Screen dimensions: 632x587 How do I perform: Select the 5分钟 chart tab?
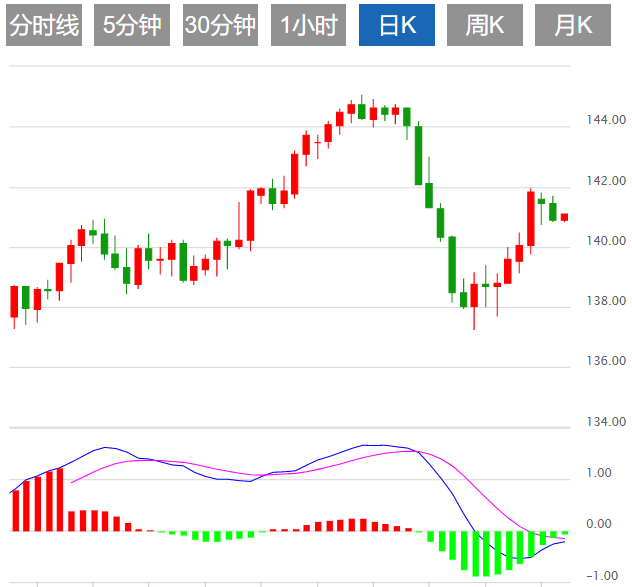tap(132, 26)
